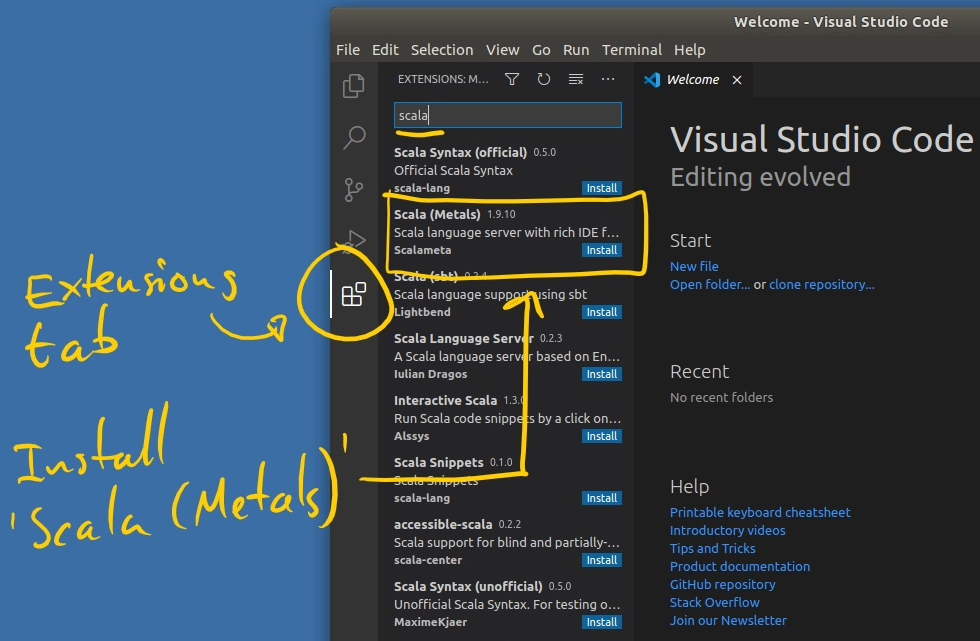Click the clone repository link
The height and width of the screenshot is (641, 980).
click(x=821, y=284)
